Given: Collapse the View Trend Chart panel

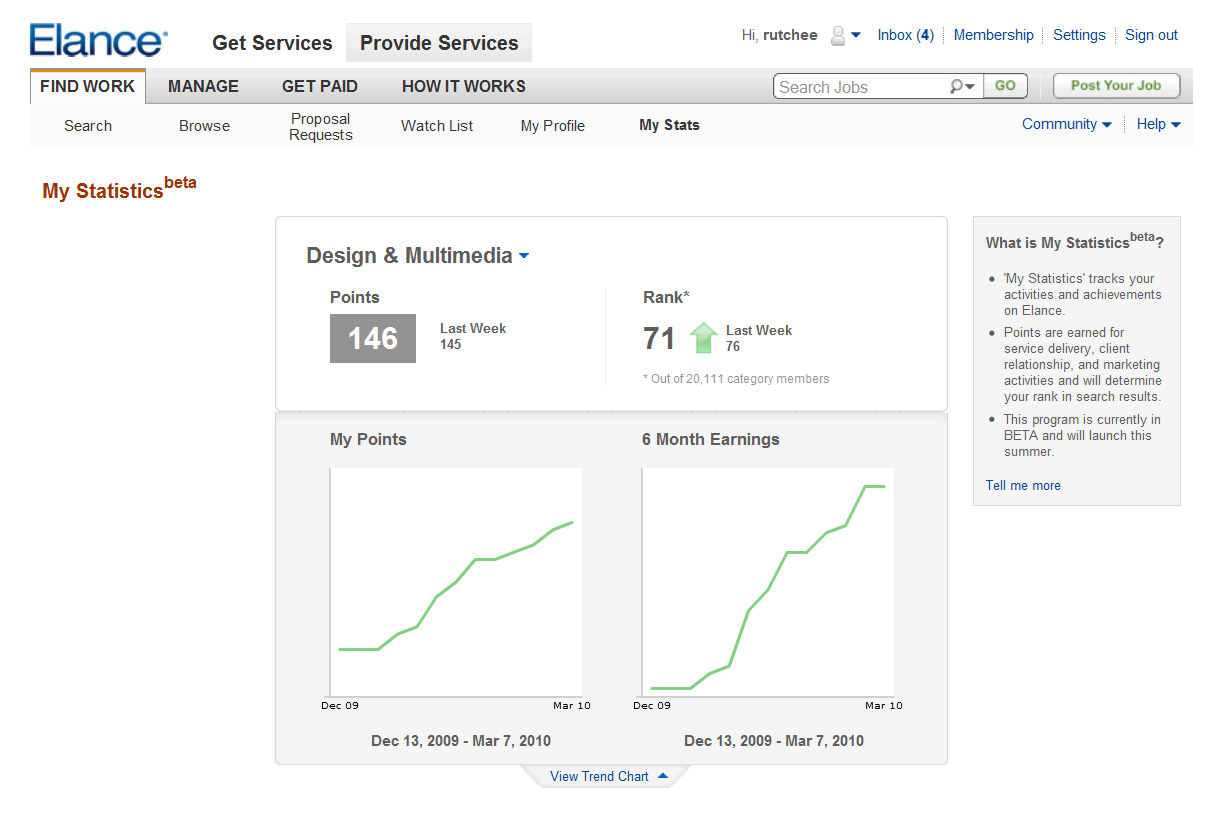Looking at the screenshot, I should pyautogui.click(x=608, y=776).
